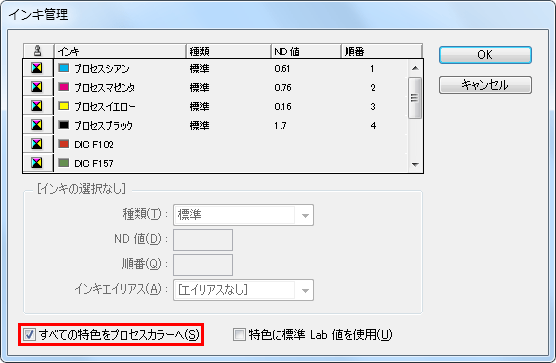Click the 順番 column header
The width and height of the screenshot is (556, 363).
pyautogui.click(x=382, y=51)
